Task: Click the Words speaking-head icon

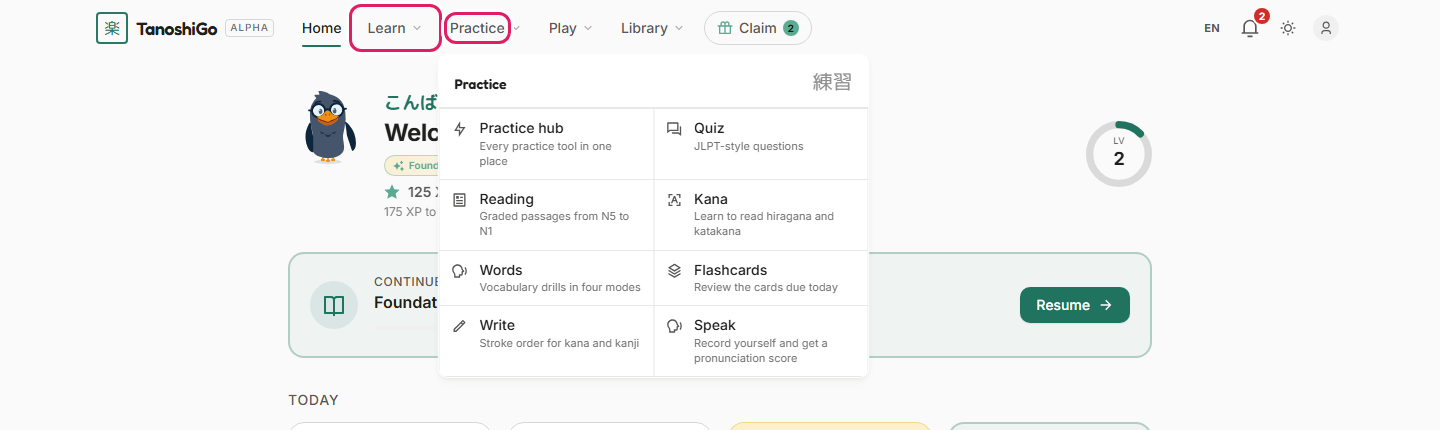Action: pos(460,271)
